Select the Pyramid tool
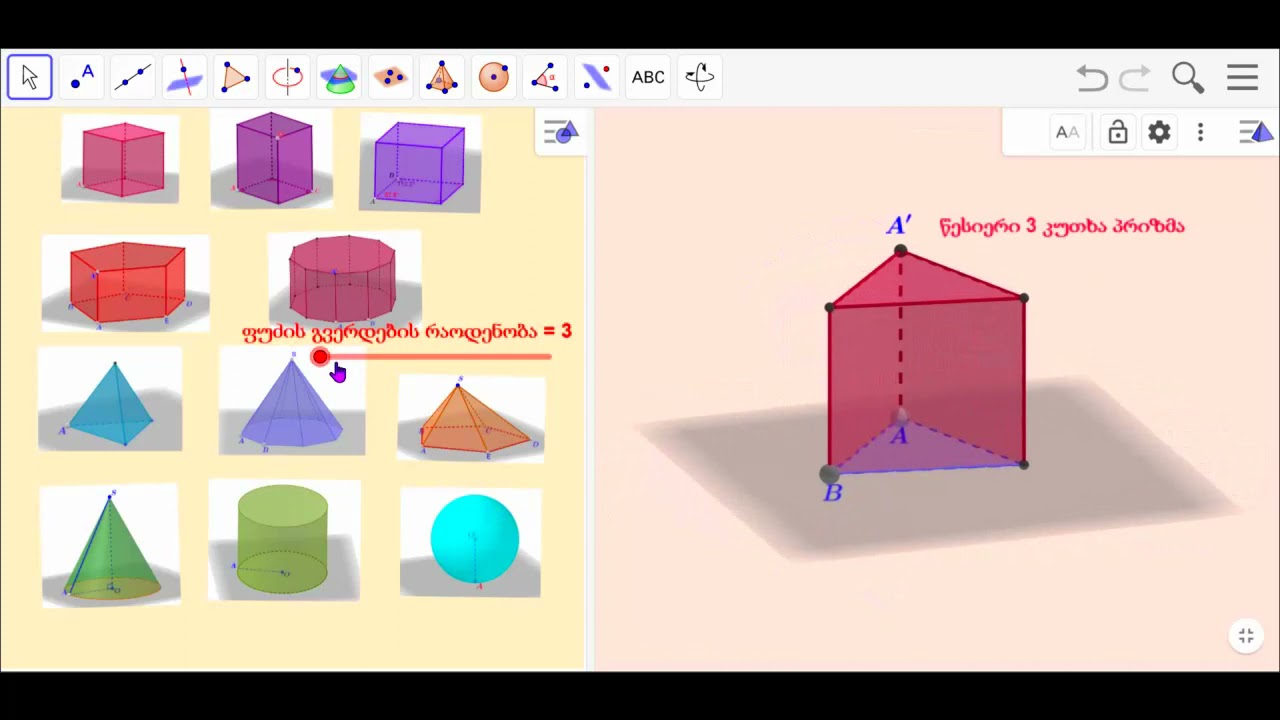This screenshot has width=1280, height=720. [x=441, y=77]
